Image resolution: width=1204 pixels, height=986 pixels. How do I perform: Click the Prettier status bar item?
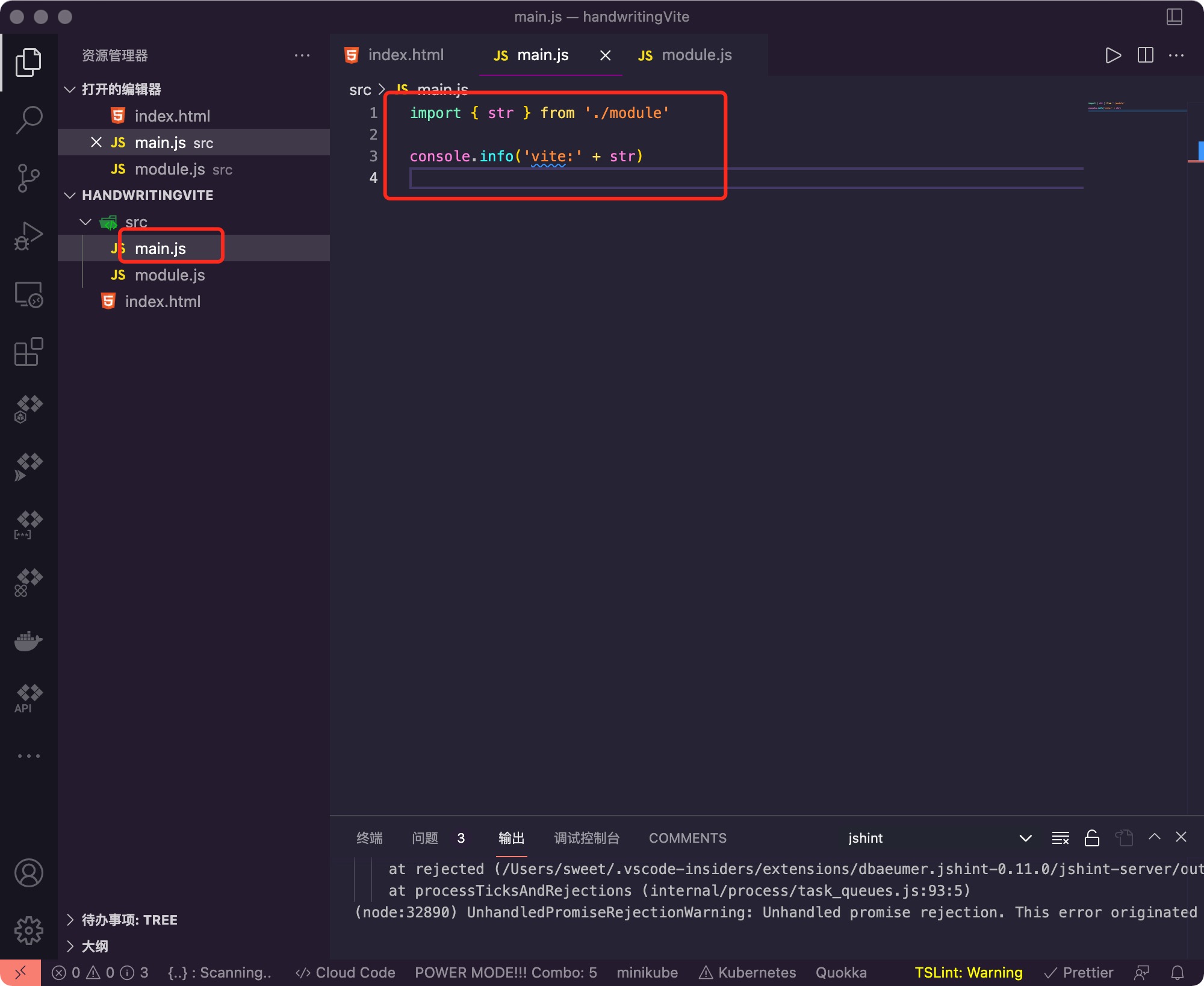[x=1078, y=973]
